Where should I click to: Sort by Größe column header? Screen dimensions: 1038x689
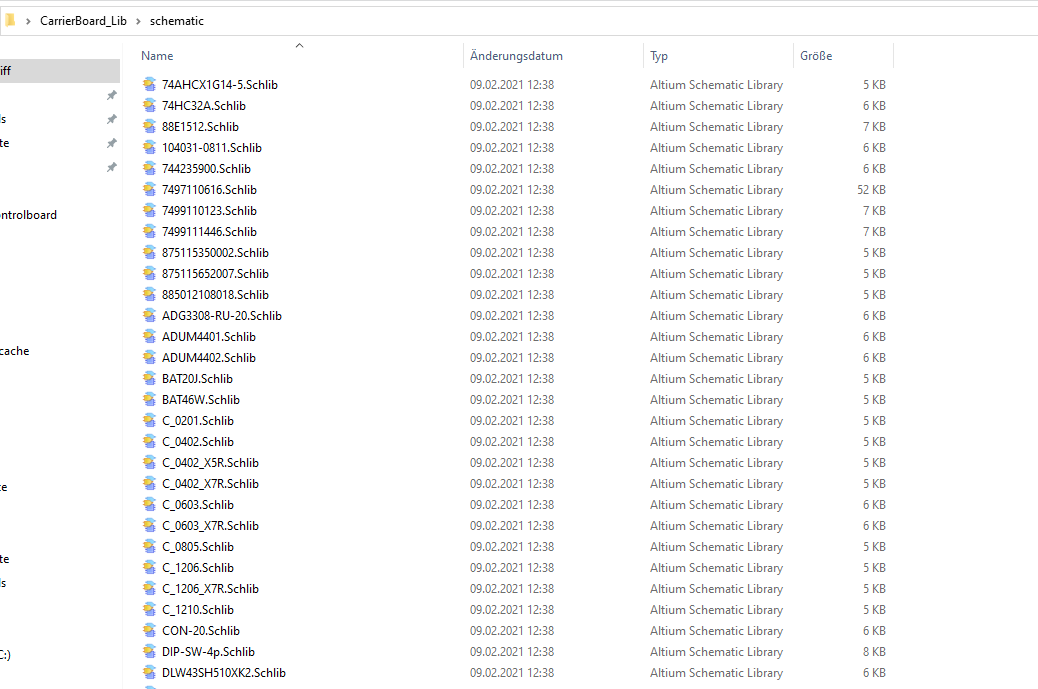pyautogui.click(x=816, y=56)
